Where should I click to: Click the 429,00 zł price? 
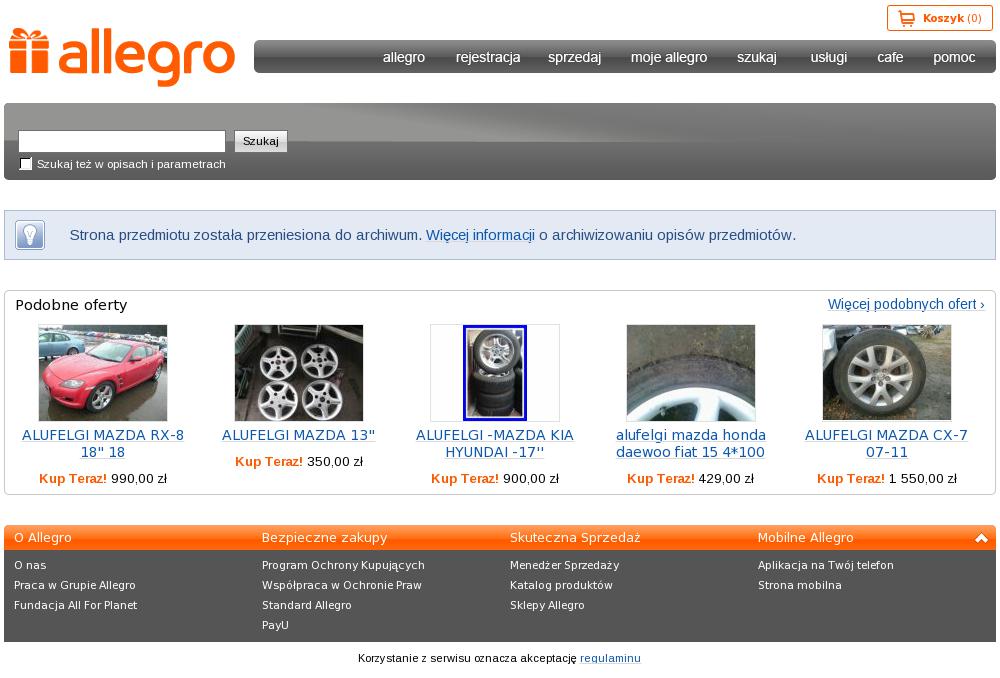(726, 478)
